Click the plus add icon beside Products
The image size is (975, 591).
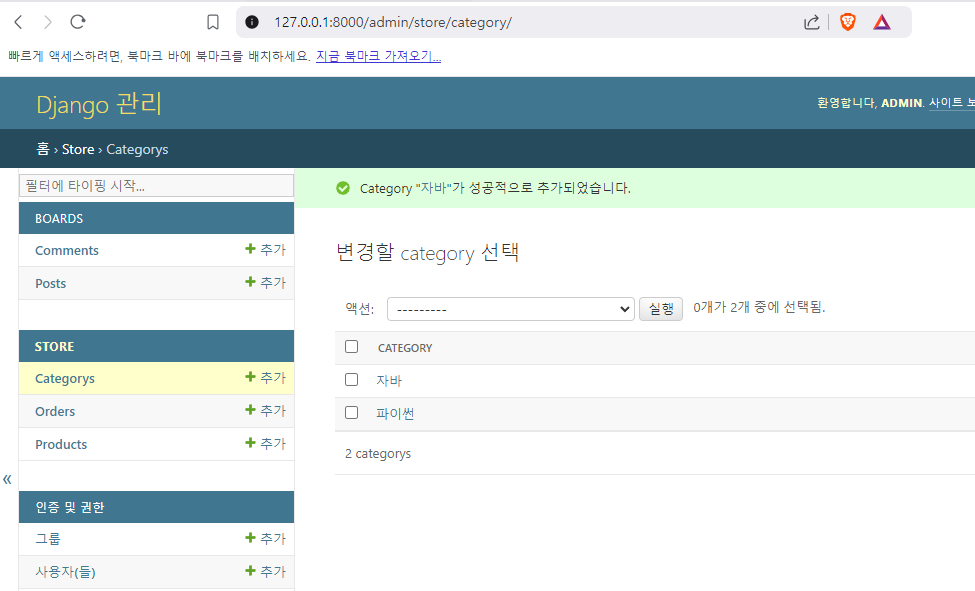coord(250,443)
